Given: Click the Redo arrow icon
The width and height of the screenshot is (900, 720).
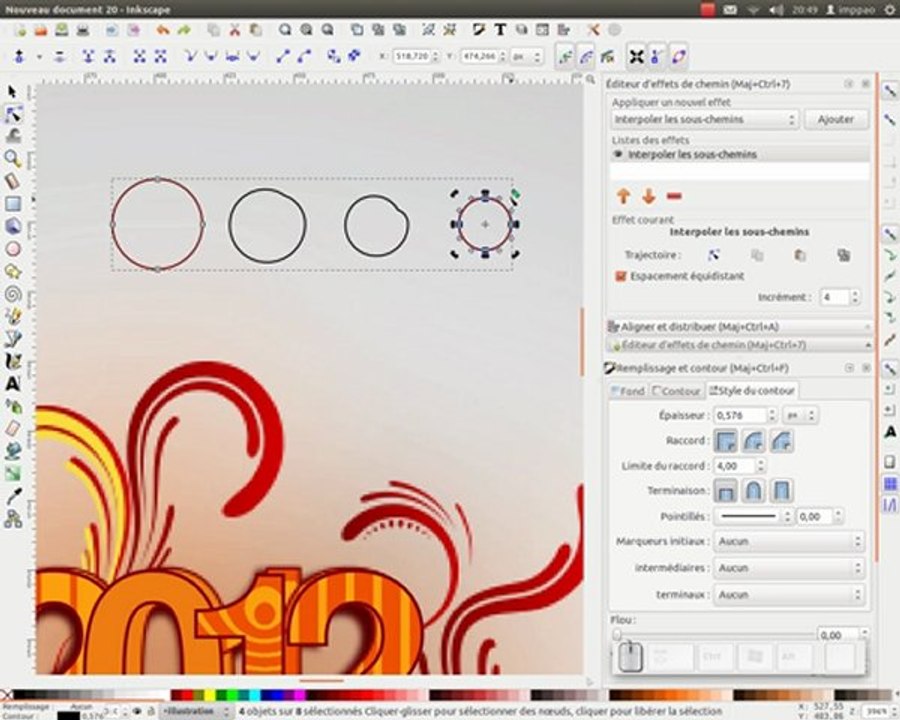Looking at the screenshot, I should coord(184,30).
